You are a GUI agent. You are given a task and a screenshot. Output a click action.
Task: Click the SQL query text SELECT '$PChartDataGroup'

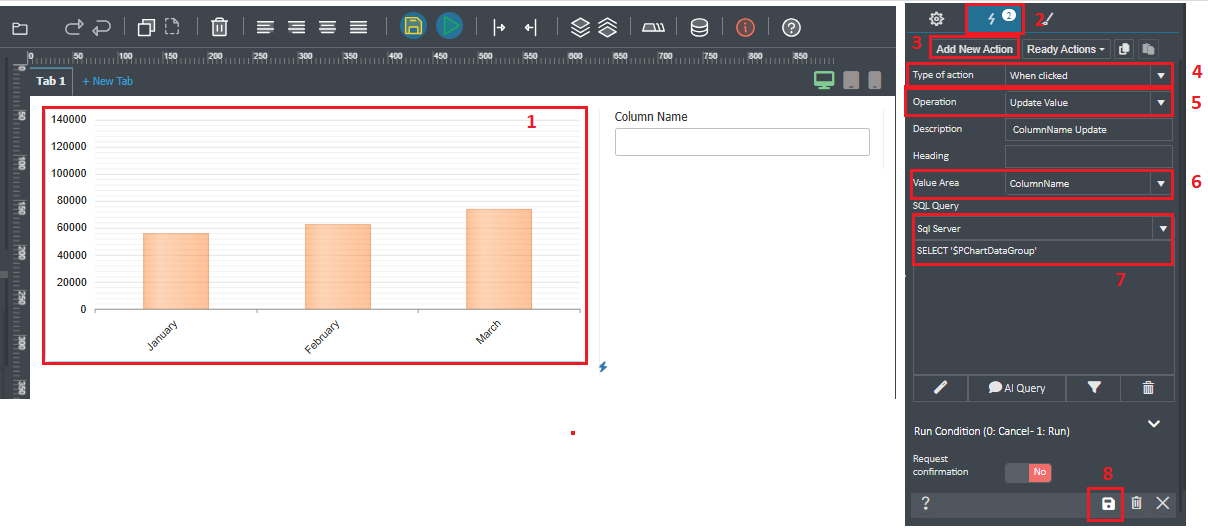click(x=977, y=251)
